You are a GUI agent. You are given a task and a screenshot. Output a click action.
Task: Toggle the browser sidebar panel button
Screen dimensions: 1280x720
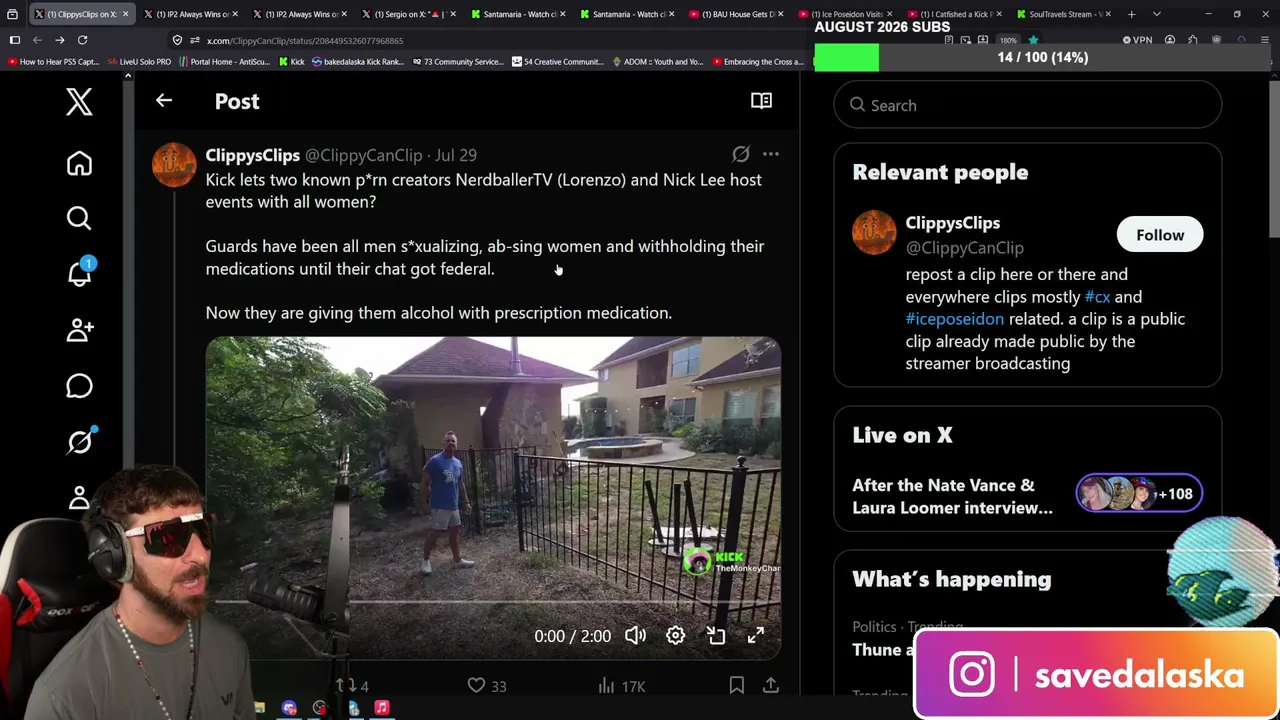pos(15,40)
